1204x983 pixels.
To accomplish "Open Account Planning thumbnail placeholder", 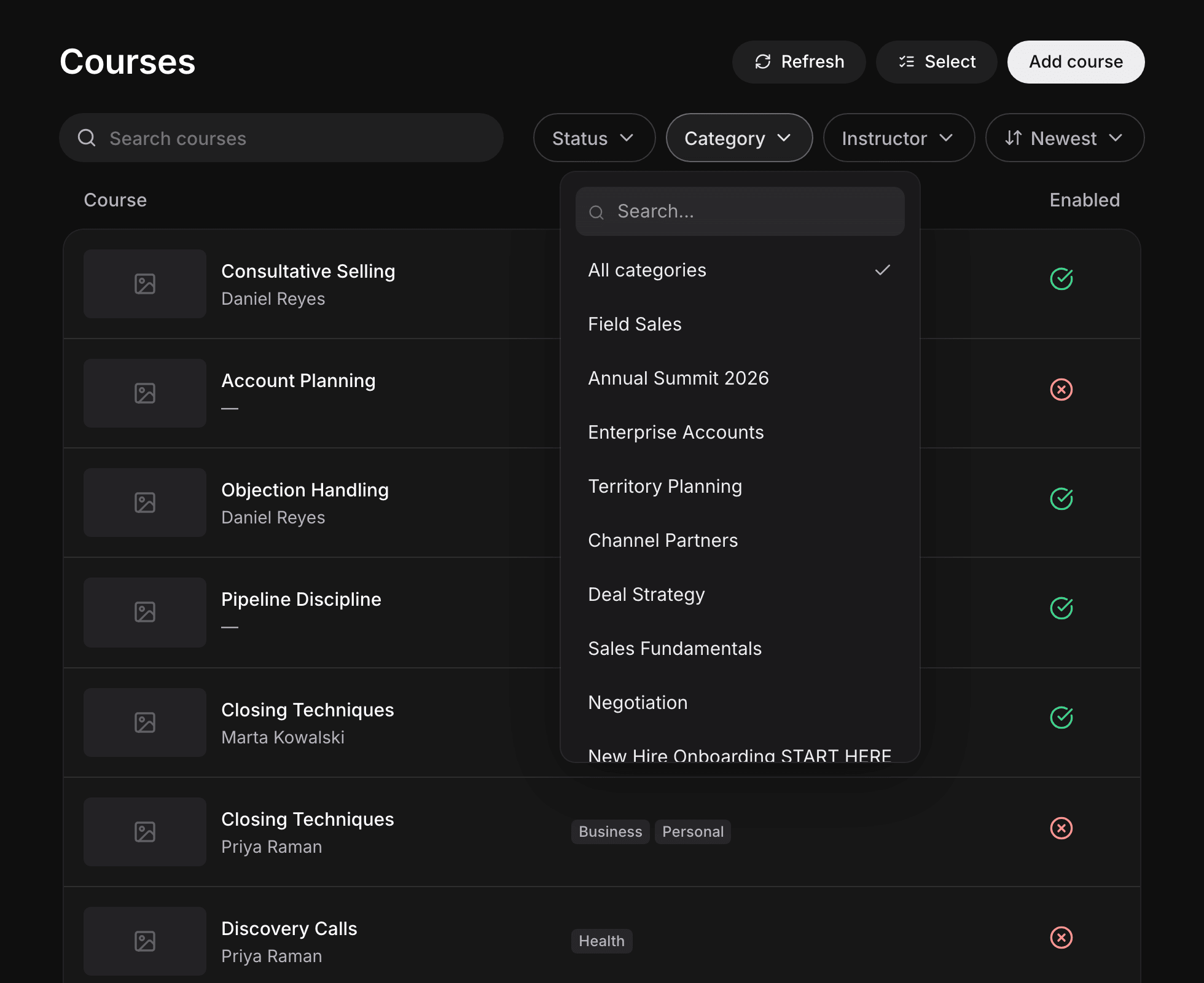I will point(145,393).
